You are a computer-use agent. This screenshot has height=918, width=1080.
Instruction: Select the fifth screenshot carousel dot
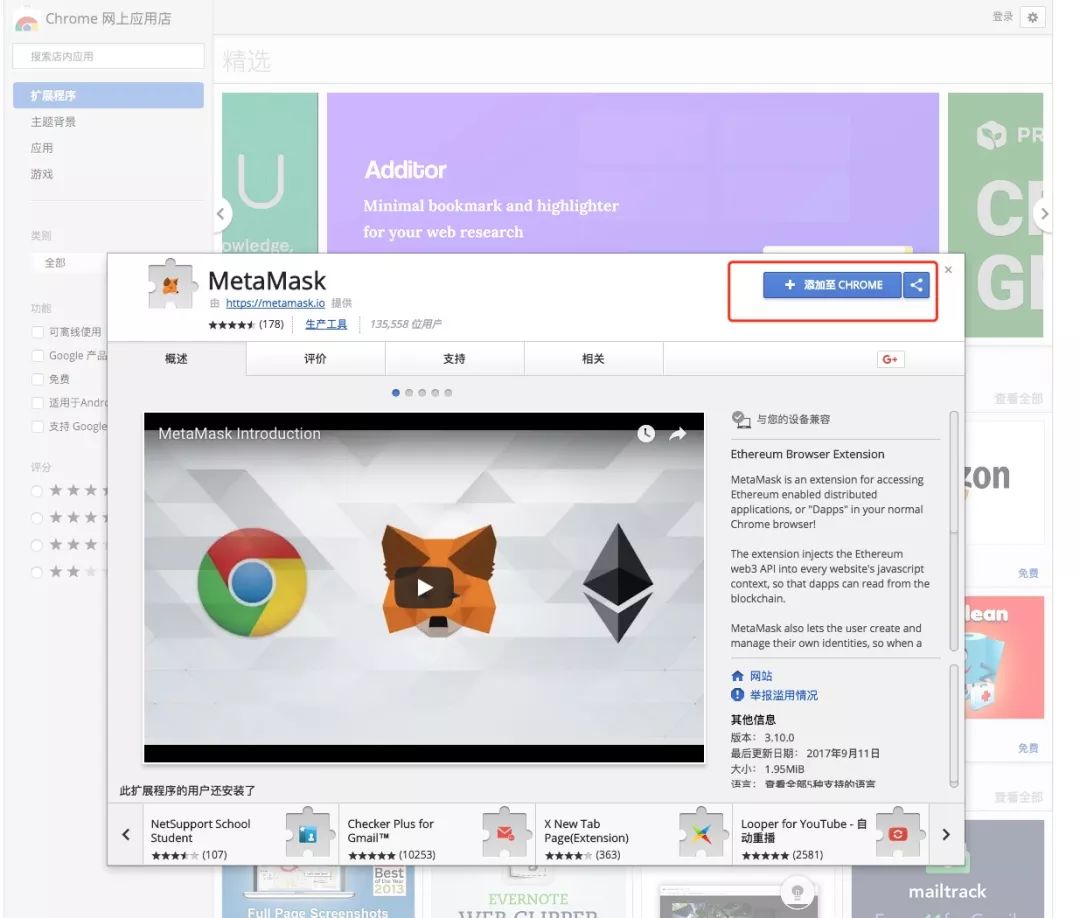(x=448, y=393)
